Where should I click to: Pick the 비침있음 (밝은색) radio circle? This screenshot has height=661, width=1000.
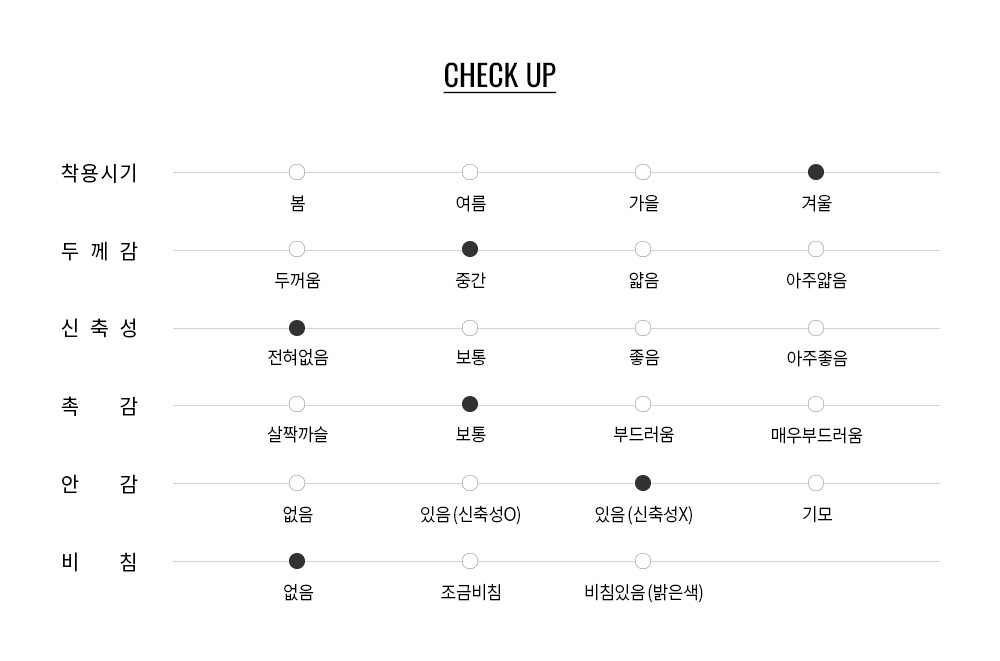643,561
